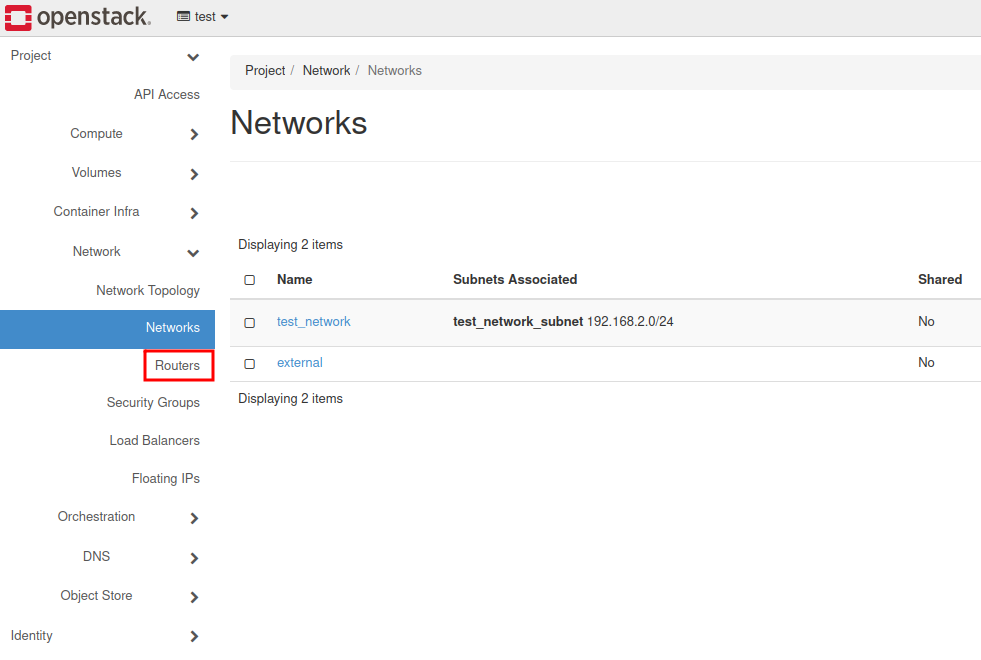Image resolution: width=981 pixels, height=660 pixels.
Task: Expand the Orchestration chevron arrow
Action: (x=194, y=518)
